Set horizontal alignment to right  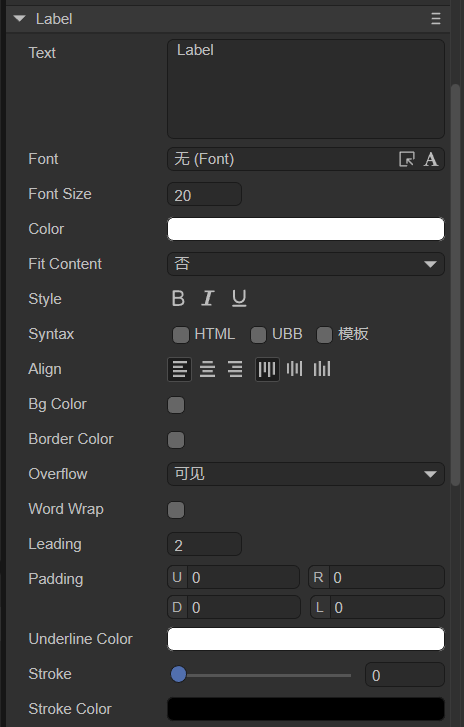[235, 370]
